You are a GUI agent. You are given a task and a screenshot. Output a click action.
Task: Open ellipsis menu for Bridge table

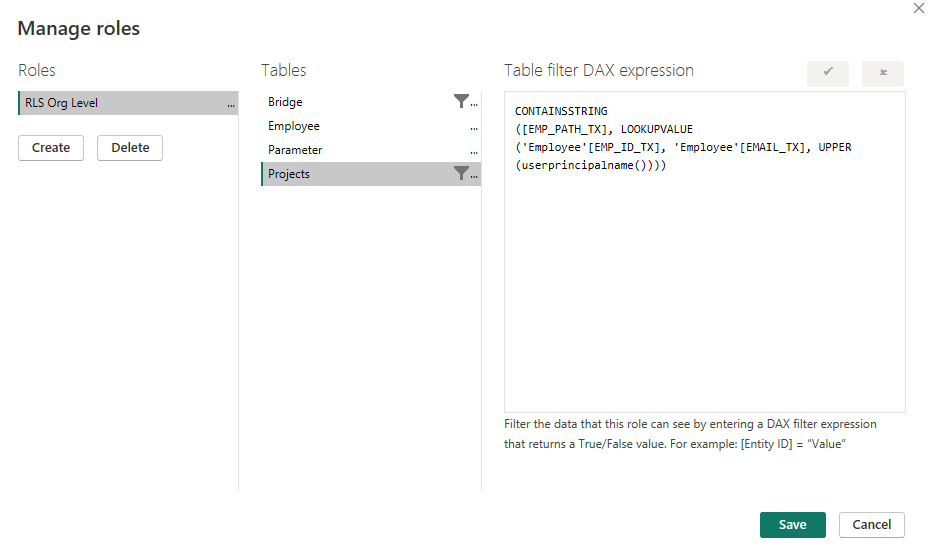pos(474,104)
